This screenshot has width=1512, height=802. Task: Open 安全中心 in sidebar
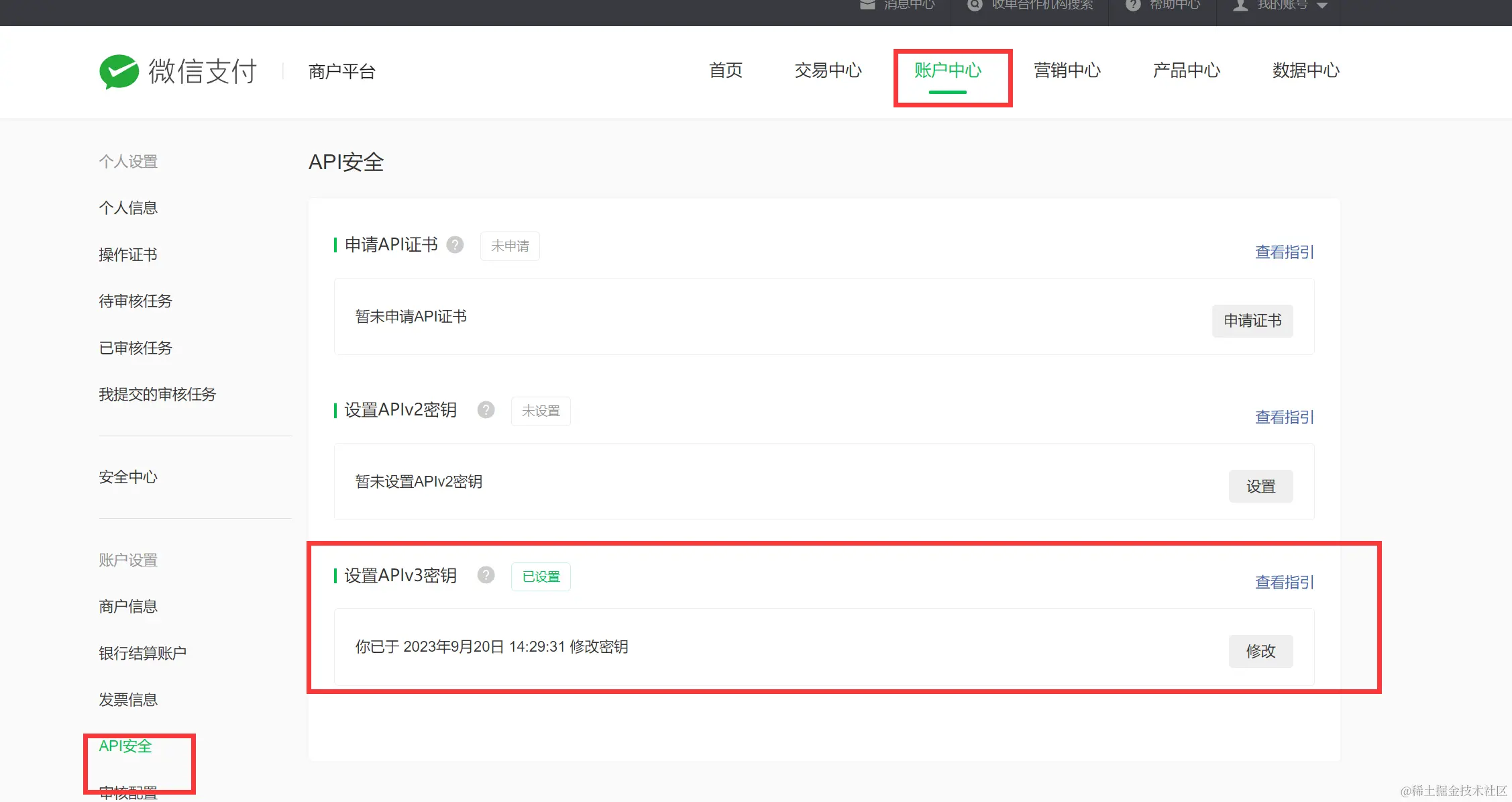coord(128,477)
